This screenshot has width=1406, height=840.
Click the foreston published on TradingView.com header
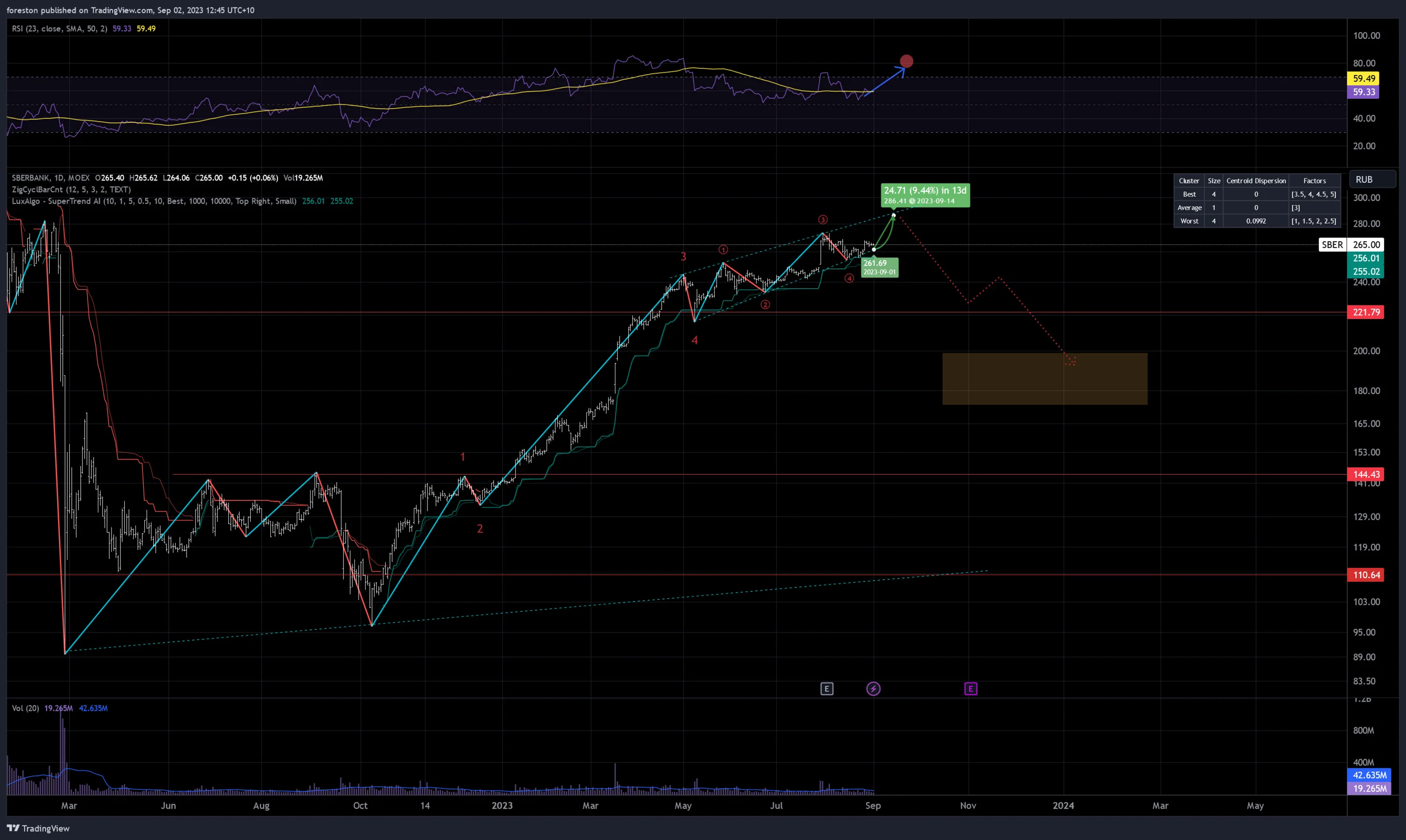pyautogui.click(x=130, y=10)
